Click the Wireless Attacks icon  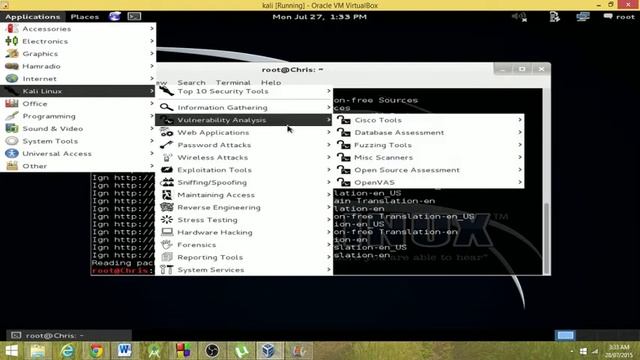[x=167, y=158]
